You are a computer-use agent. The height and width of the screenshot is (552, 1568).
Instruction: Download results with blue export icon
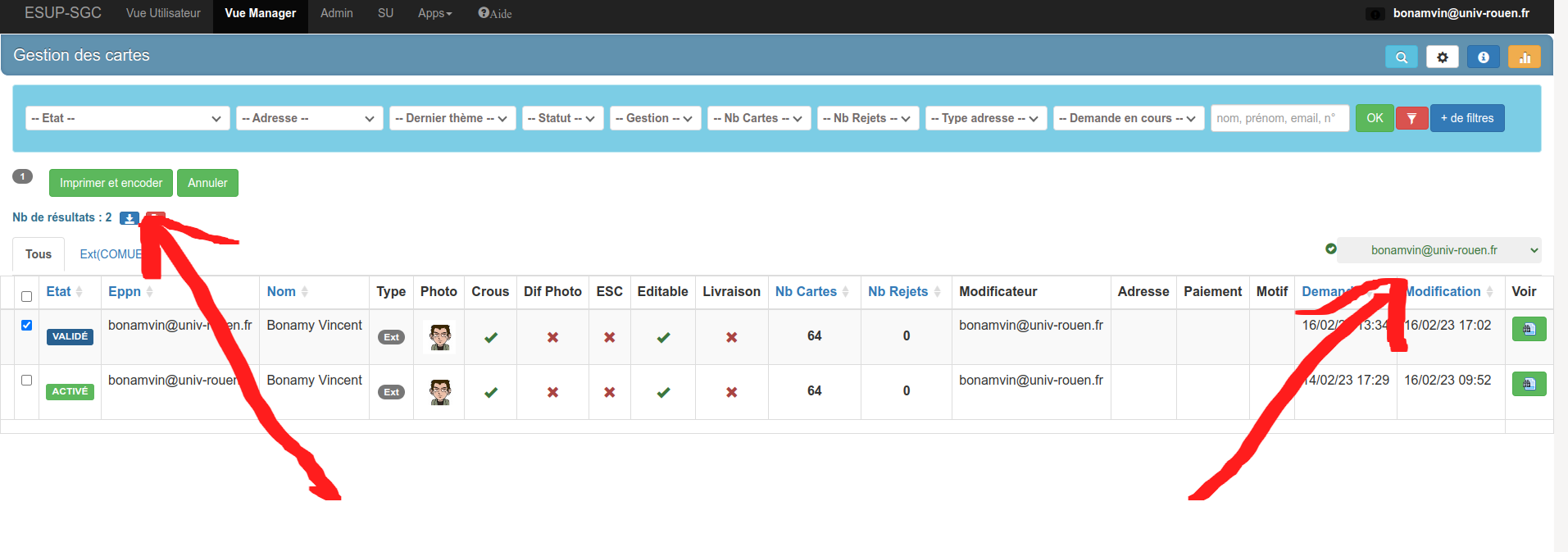[x=129, y=218]
